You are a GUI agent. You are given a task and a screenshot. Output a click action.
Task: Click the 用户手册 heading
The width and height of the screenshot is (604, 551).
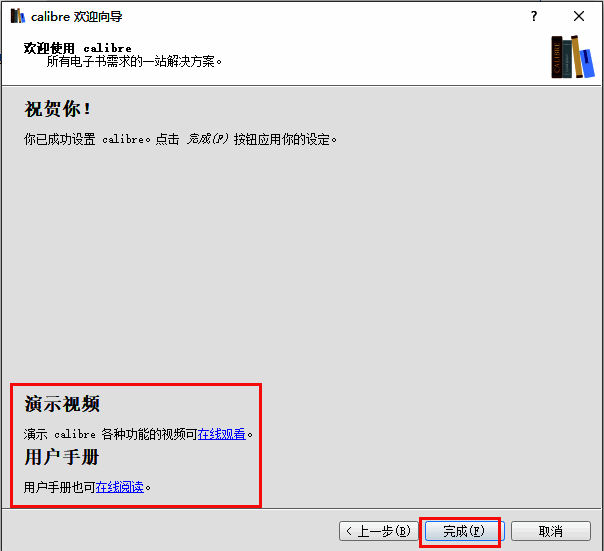(62, 457)
